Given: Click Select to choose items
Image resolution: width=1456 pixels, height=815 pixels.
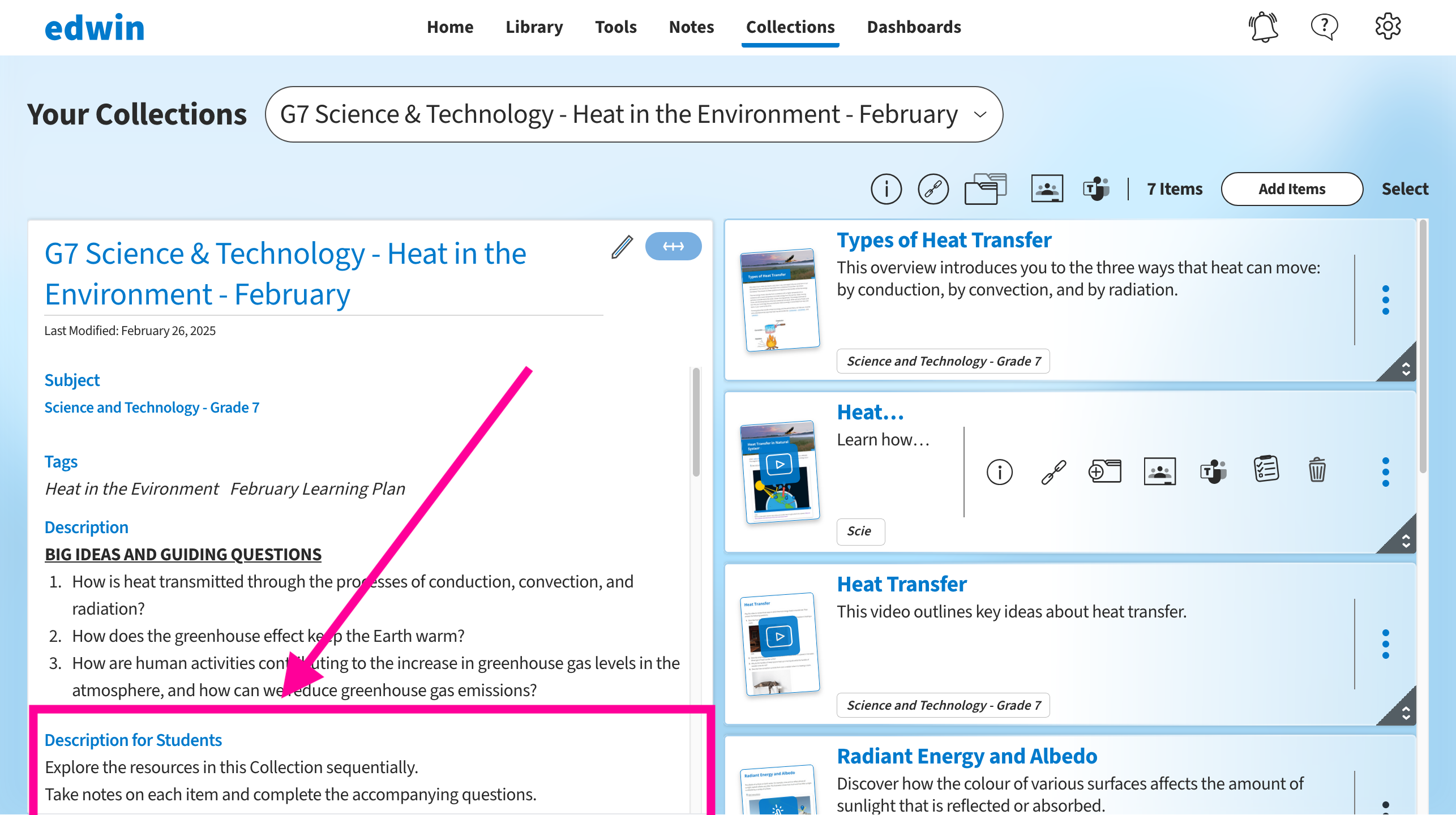Looking at the screenshot, I should 1405,189.
